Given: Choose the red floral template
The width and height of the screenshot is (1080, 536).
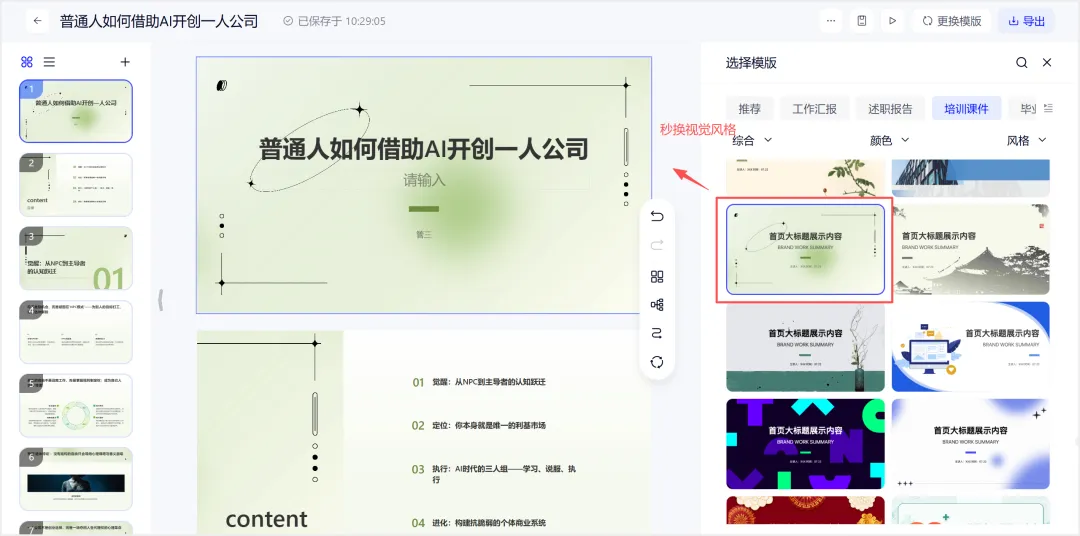Looking at the screenshot, I should (805, 510).
